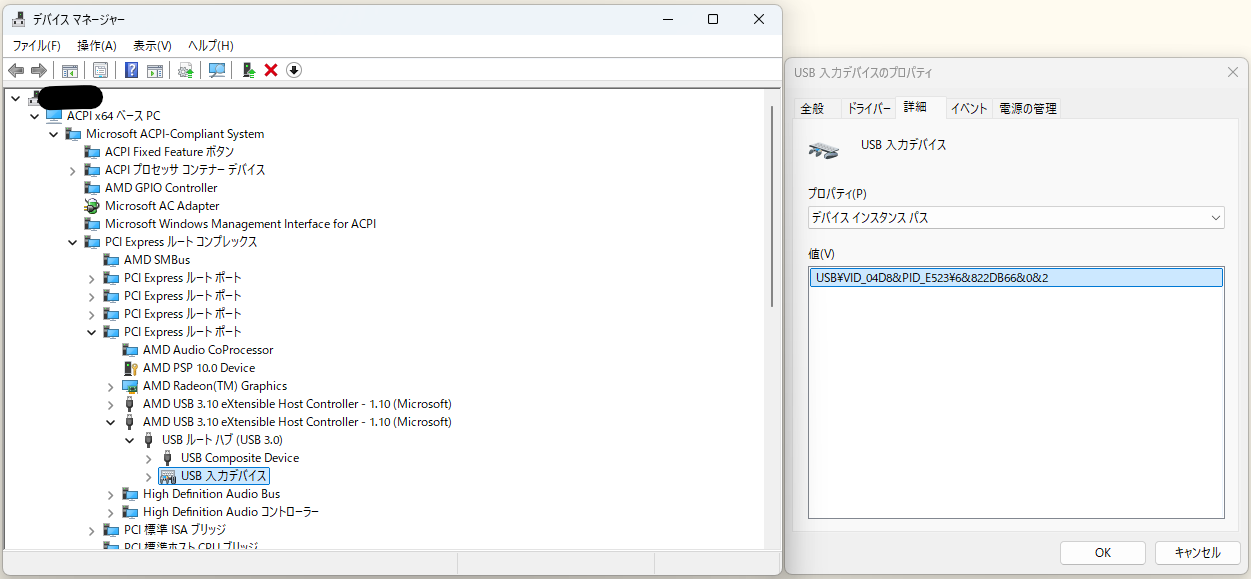The height and width of the screenshot is (579, 1251).
Task: Click the down-arrow disable device icon
Action: (294, 70)
